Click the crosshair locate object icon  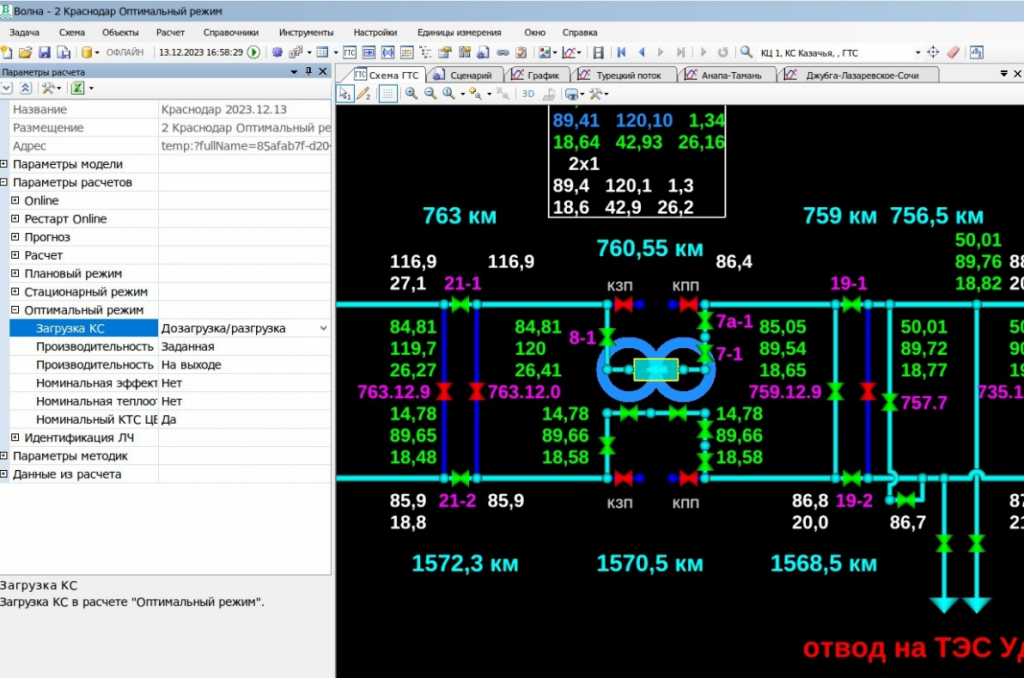(x=933, y=52)
